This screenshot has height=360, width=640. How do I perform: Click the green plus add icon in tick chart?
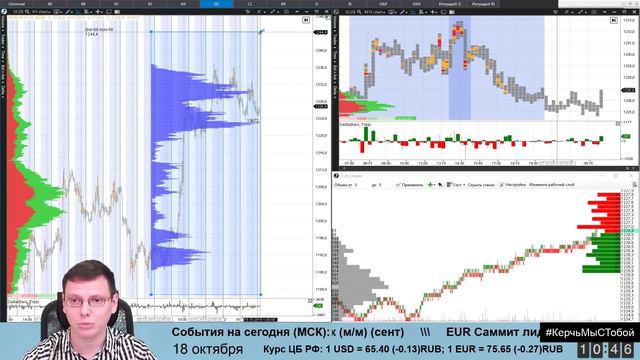coord(430,185)
